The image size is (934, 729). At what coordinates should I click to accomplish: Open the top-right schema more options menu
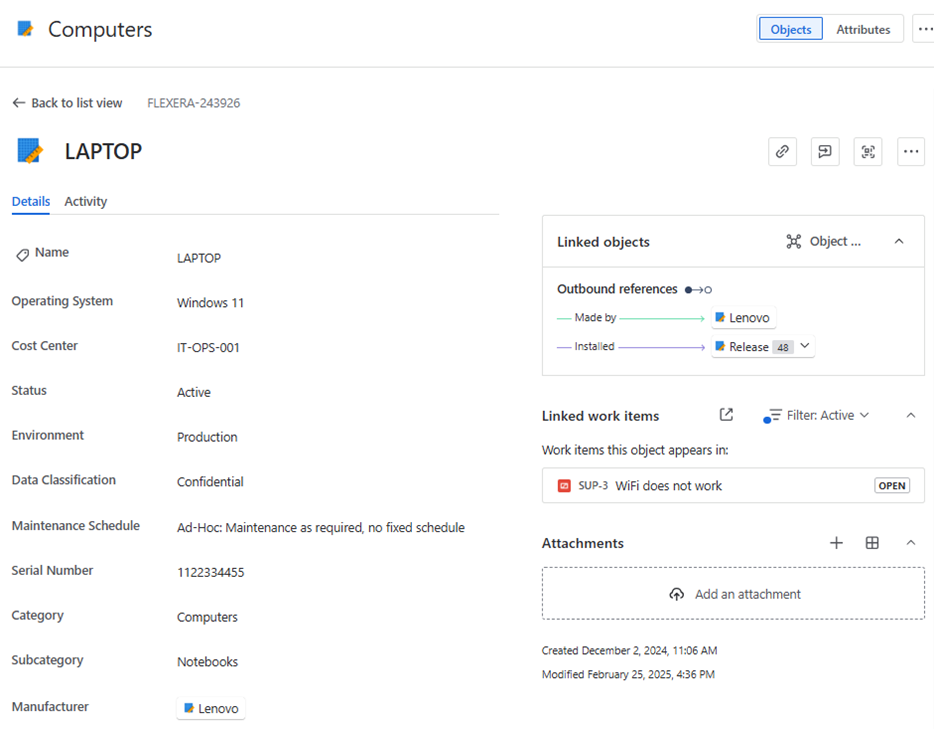coord(924,29)
